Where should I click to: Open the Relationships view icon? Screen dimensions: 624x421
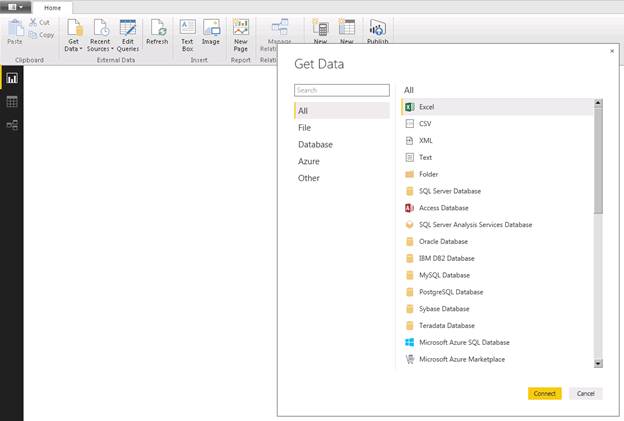(x=12, y=125)
